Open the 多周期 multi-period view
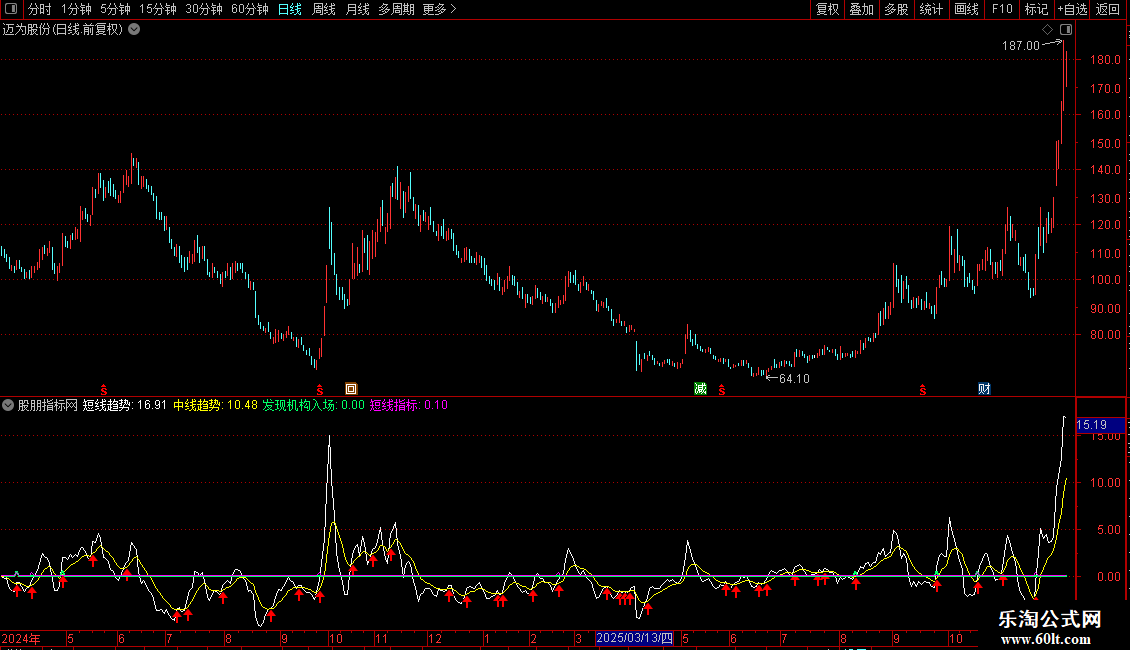Viewport: 1130px width, 650px height. point(396,9)
